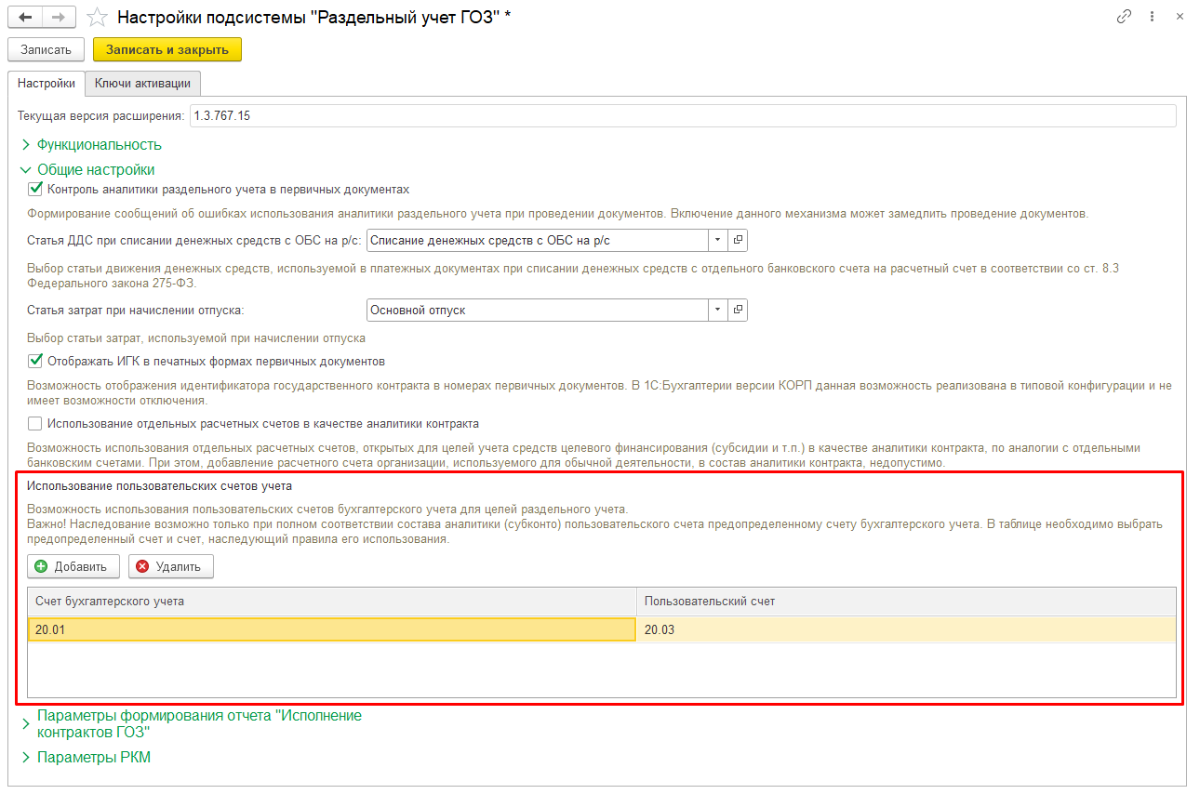Uncheck Отображать ИГК в печатных формах
This screenshot has width=1200, height=794.
click(x=36, y=361)
